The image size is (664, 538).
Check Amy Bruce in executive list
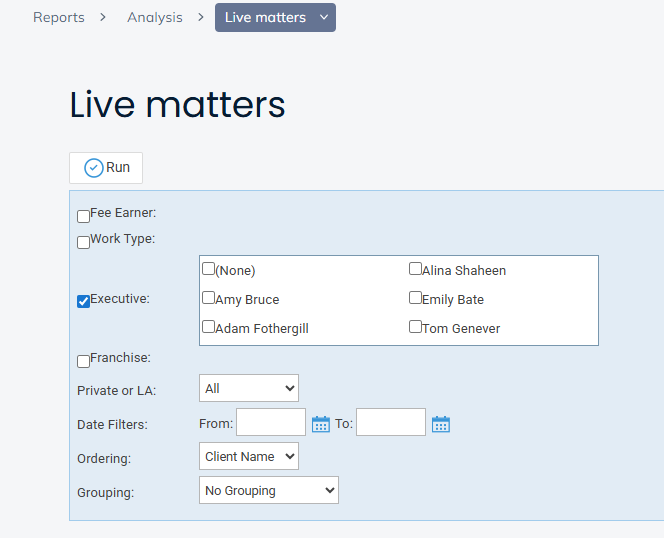click(209, 298)
